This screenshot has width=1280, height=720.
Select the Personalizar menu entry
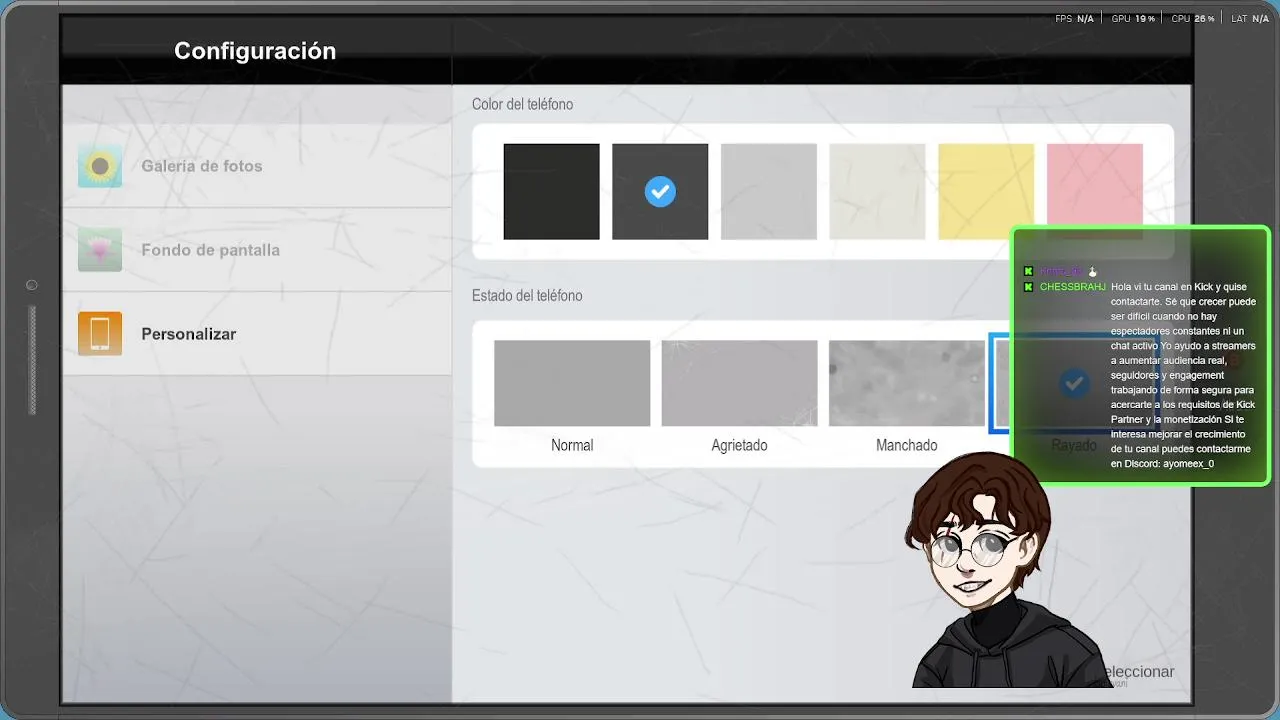(257, 334)
